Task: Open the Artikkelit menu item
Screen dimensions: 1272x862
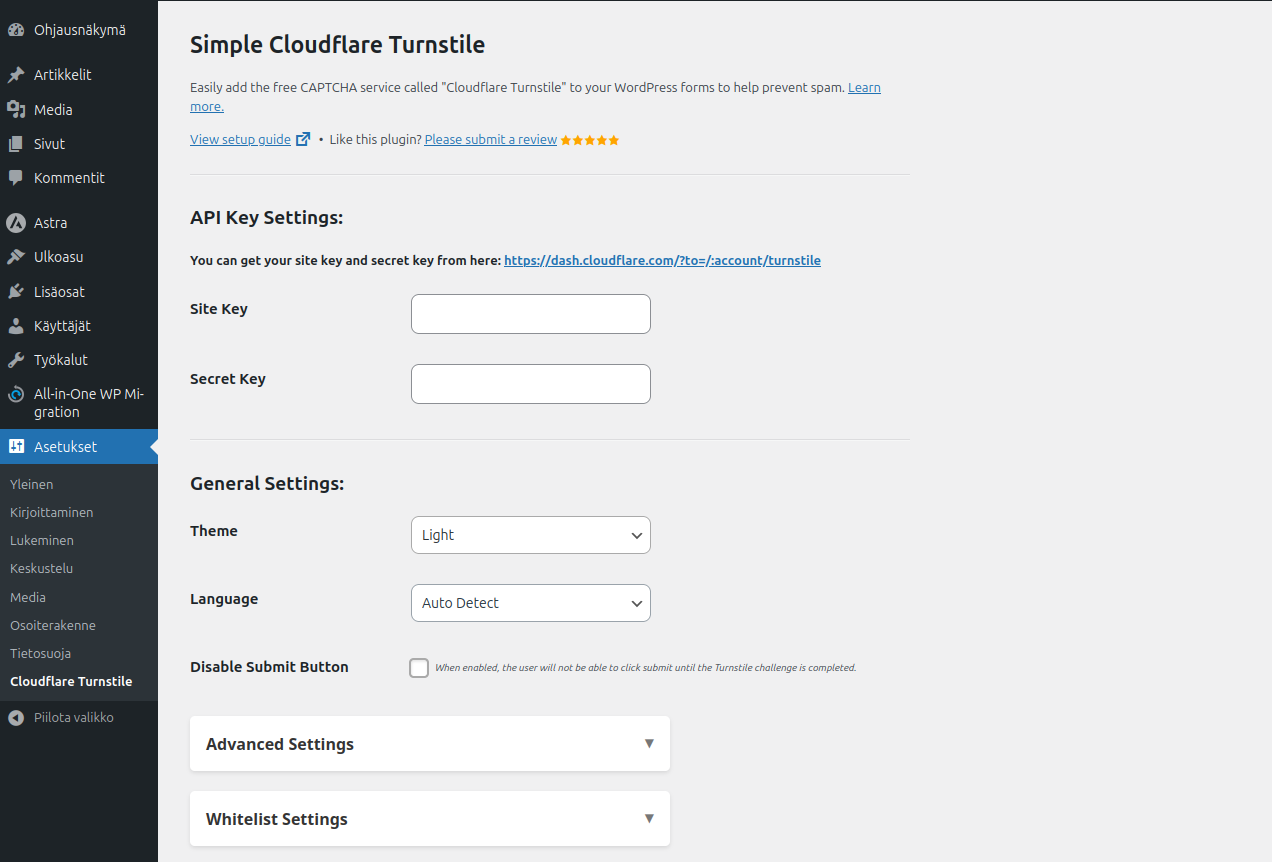Action: point(79,75)
